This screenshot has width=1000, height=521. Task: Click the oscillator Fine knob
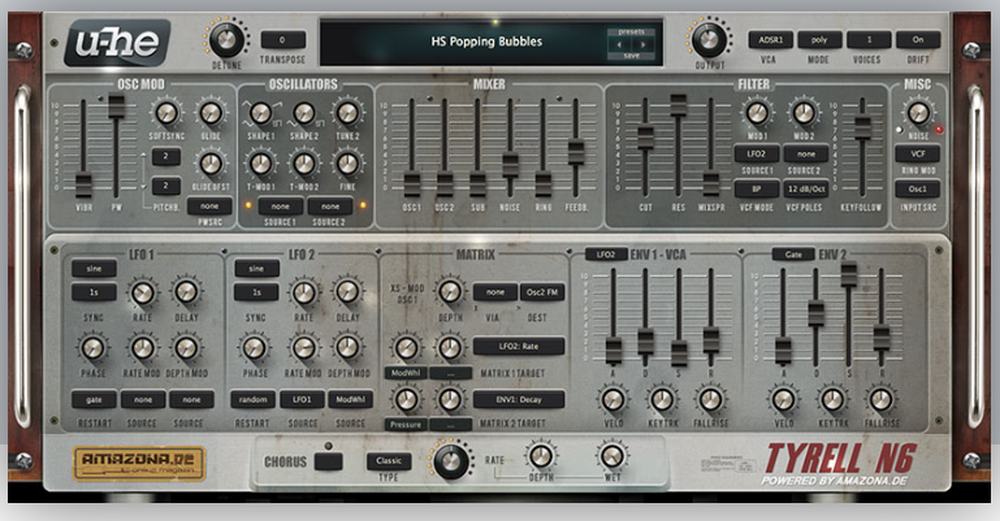tap(348, 164)
